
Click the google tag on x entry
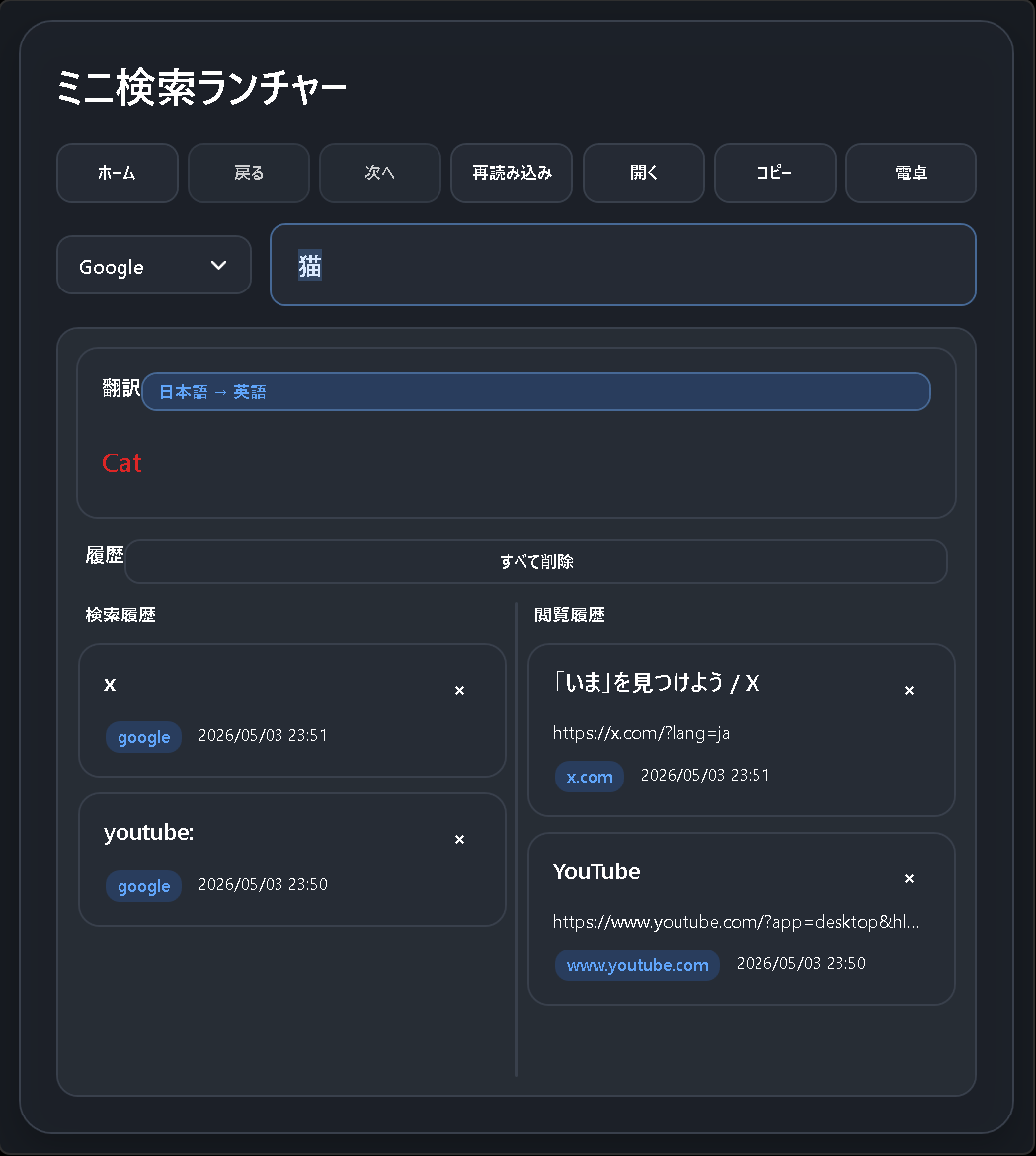pos(143,737)
